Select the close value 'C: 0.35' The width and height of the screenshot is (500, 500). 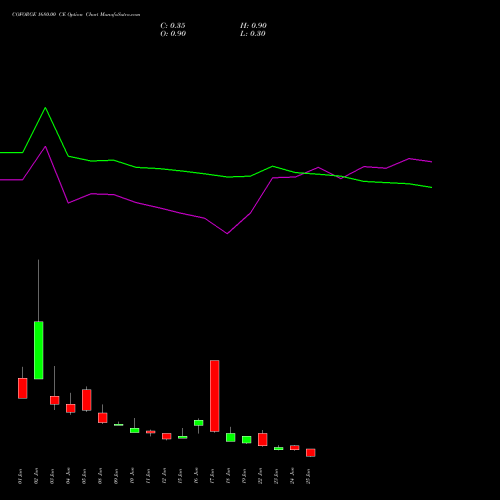coord(173,26)
